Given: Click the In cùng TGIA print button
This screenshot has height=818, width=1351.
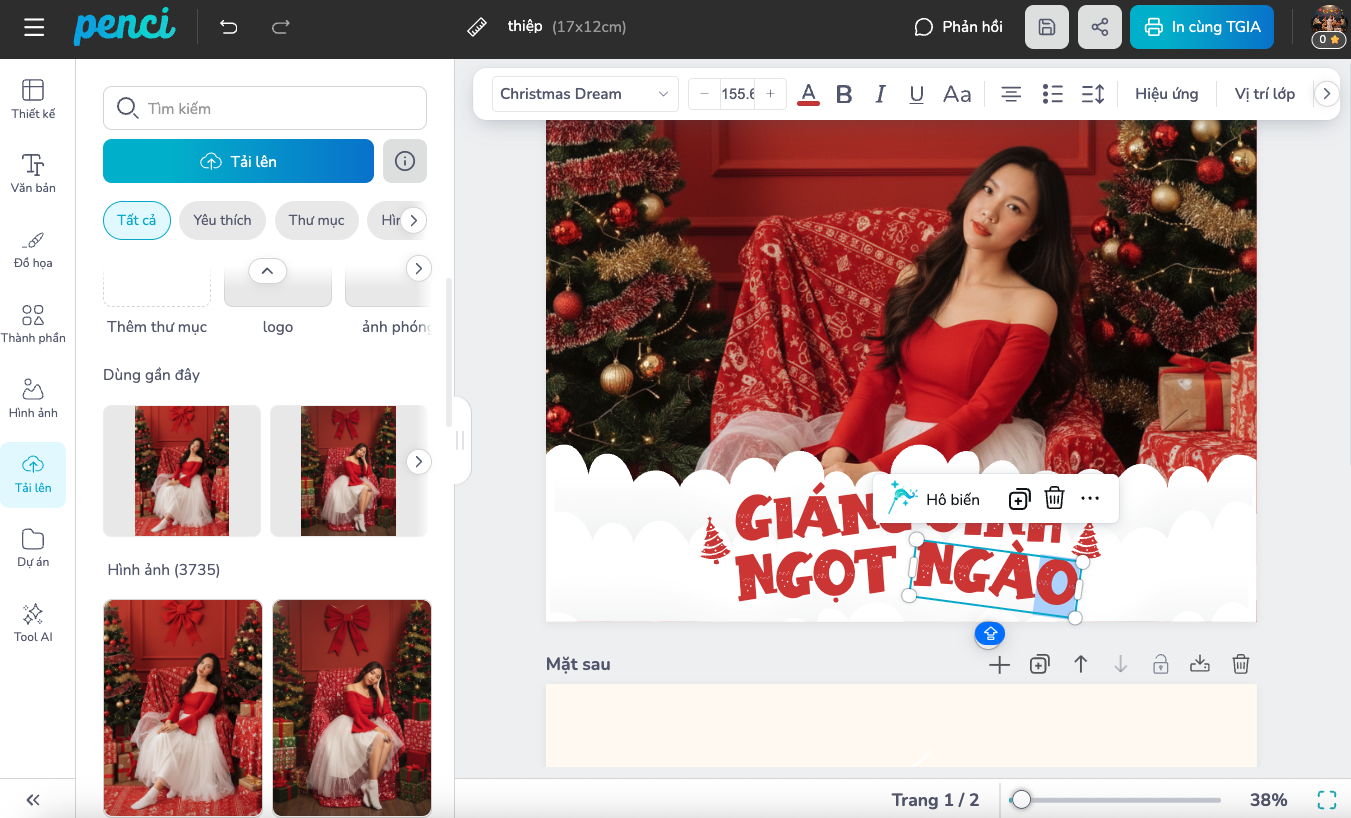Looking at the screenshot, I should [x=1201, y=27].
